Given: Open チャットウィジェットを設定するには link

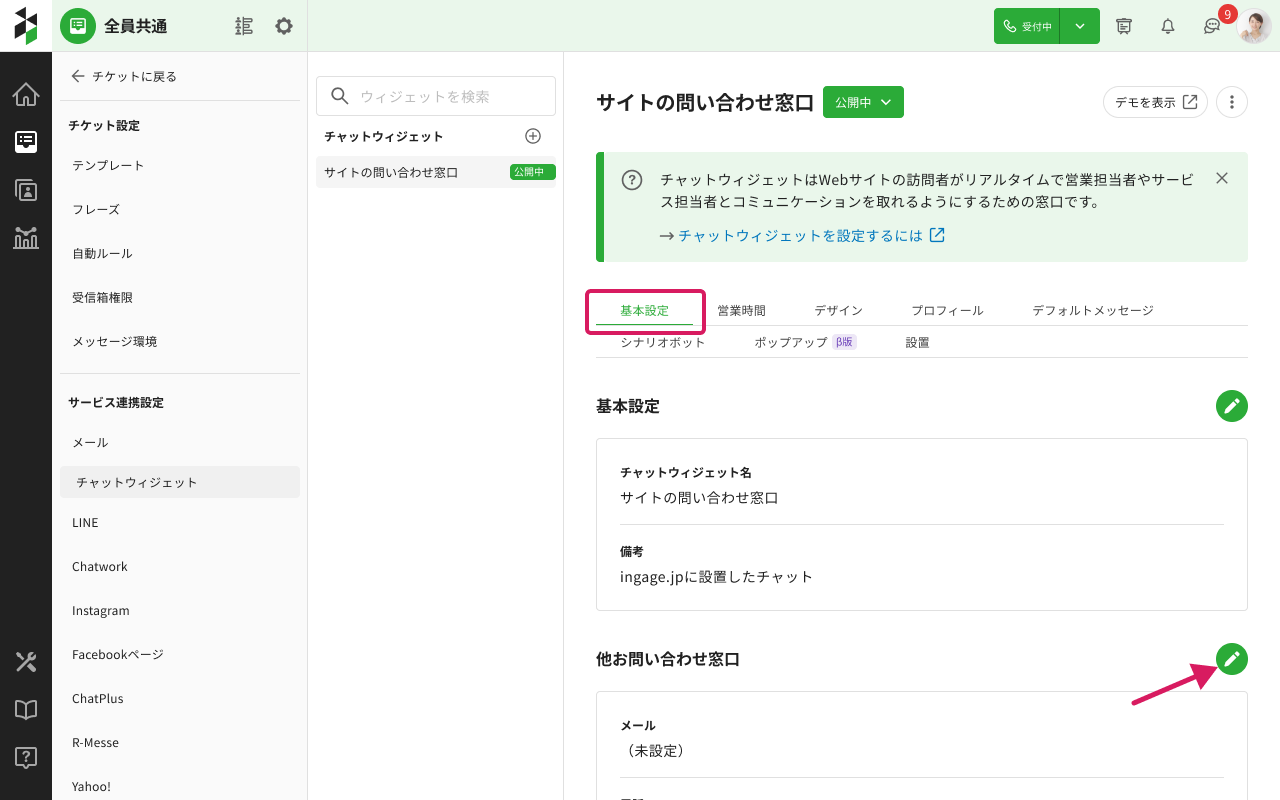Looking at the screenshot, I should click(811, 236).
